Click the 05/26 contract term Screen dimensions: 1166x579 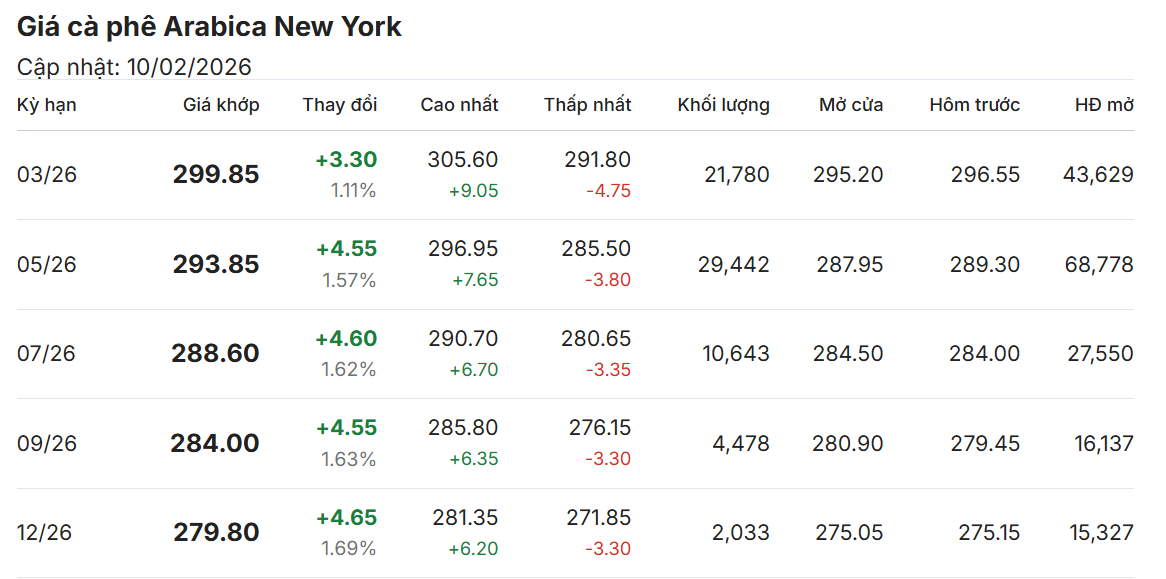coord(47,265)
